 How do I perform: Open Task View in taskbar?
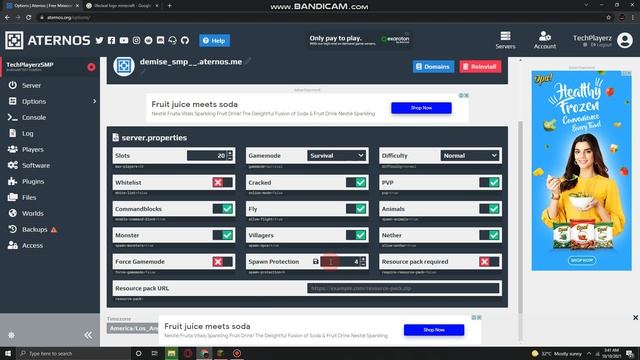pyautogui.click(x=155, y=353)
